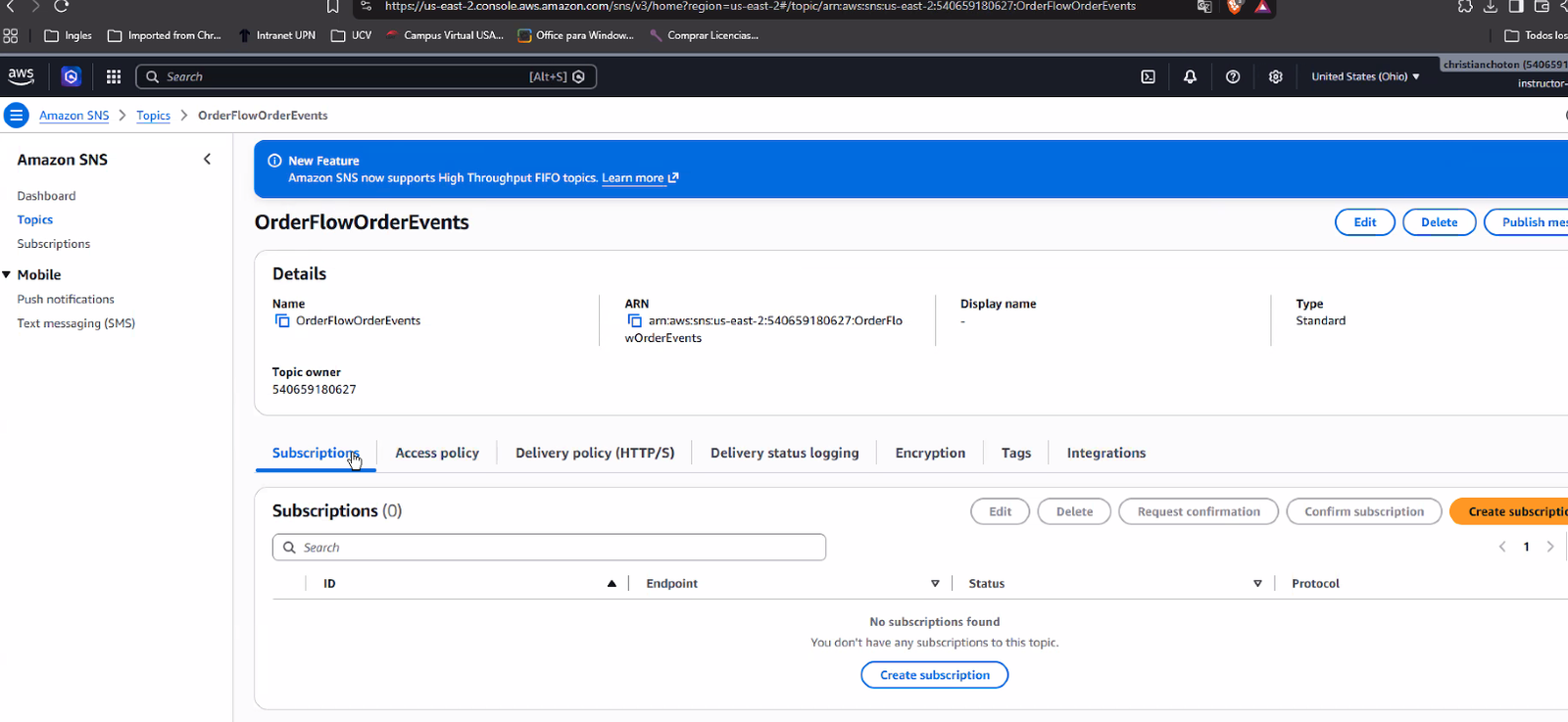Click the Edit topic button

click(1365, 222)
